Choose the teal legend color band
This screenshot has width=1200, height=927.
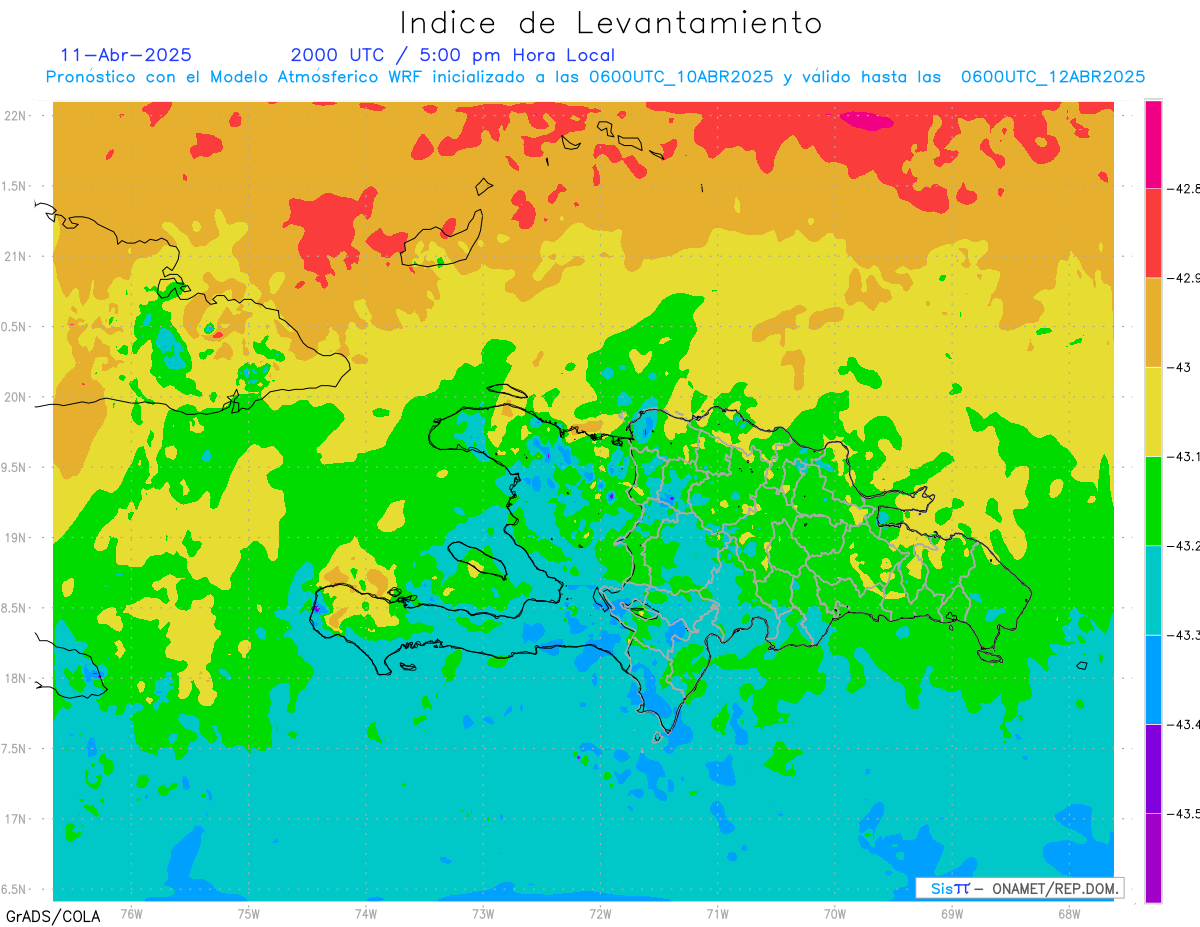[1153, 590]
